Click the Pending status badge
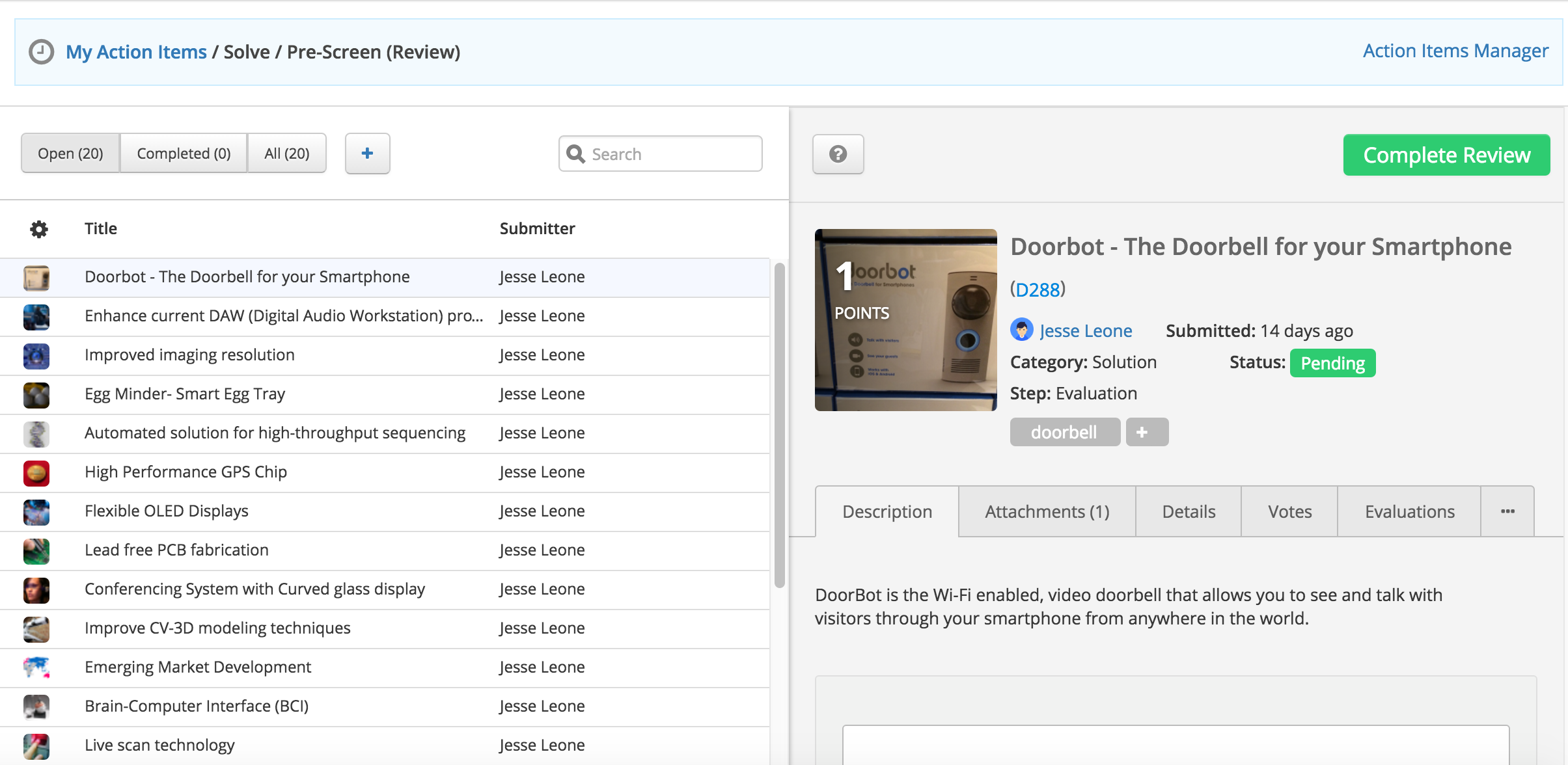The width and height of the screenshot is (1568, 765). 1332,363
